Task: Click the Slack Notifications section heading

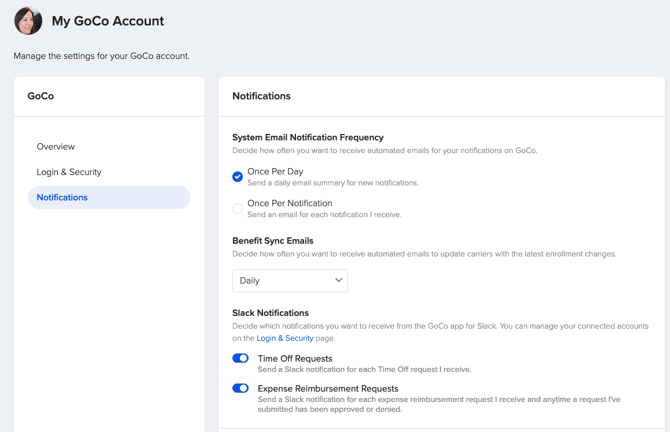Action: [270, 313]
